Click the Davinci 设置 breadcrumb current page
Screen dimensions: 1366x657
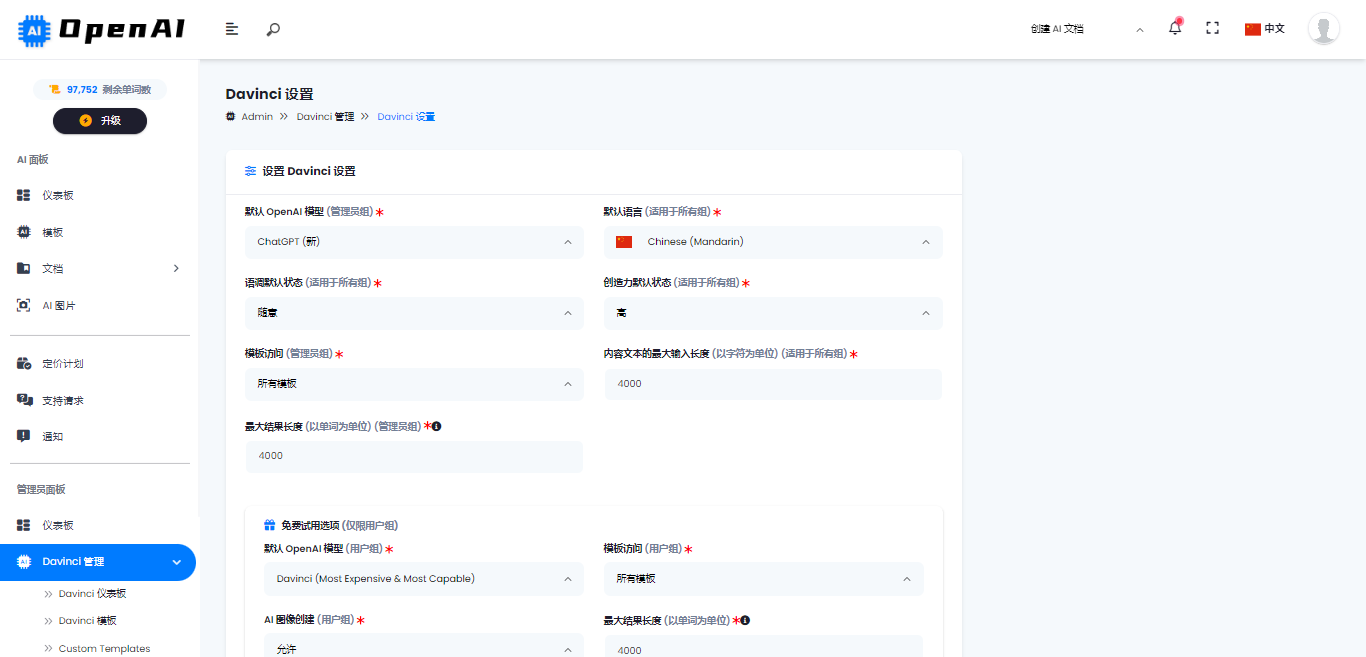click(x=406, y=117)
